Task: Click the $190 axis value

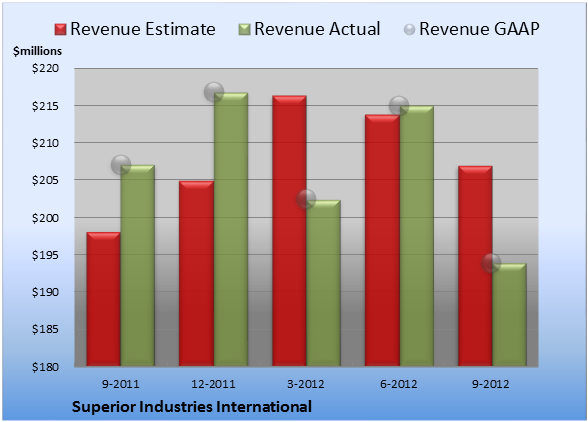Action: (x=45, y=292)
